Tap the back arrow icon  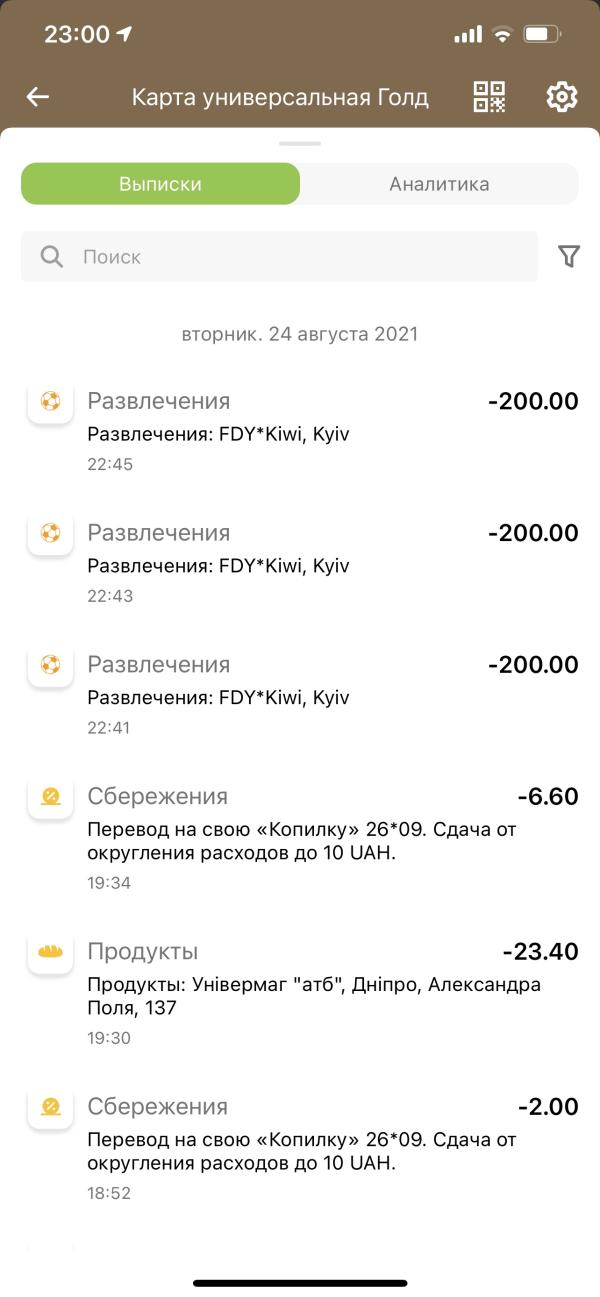(x=38, y=97)
